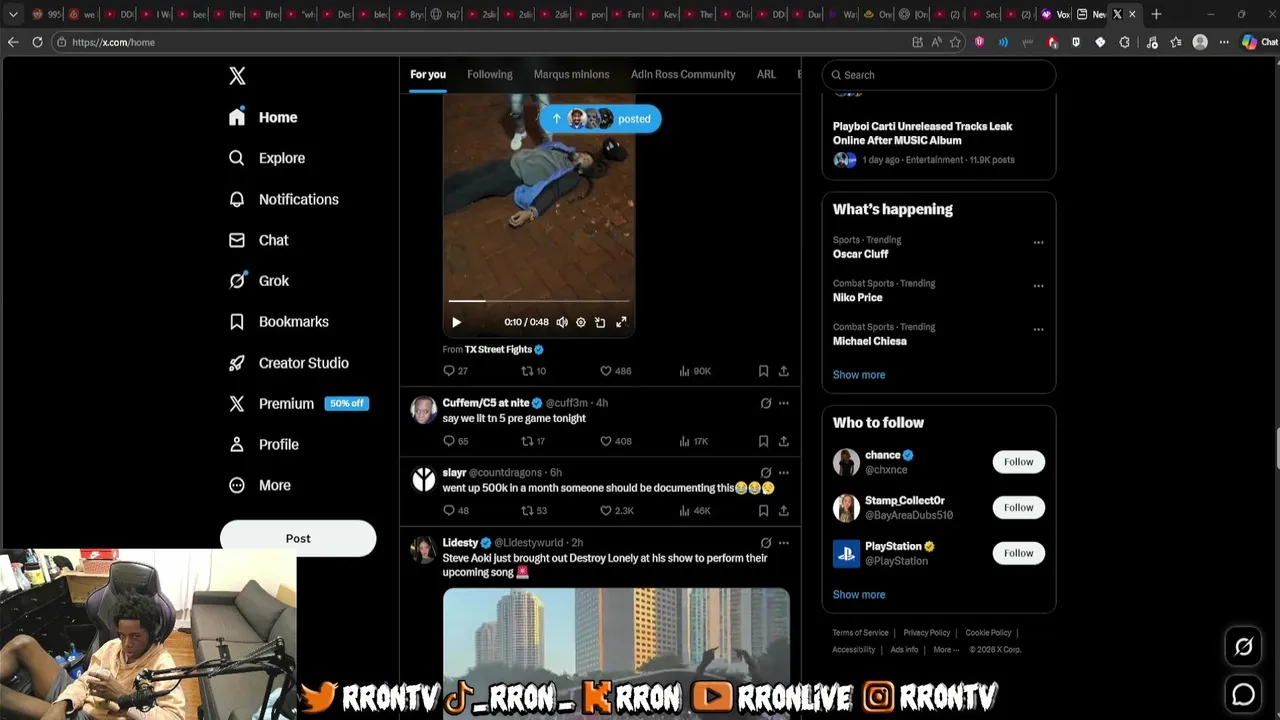Open Chat in sidebar
Screen dimensions: 1280x720
tap(258, 240)
